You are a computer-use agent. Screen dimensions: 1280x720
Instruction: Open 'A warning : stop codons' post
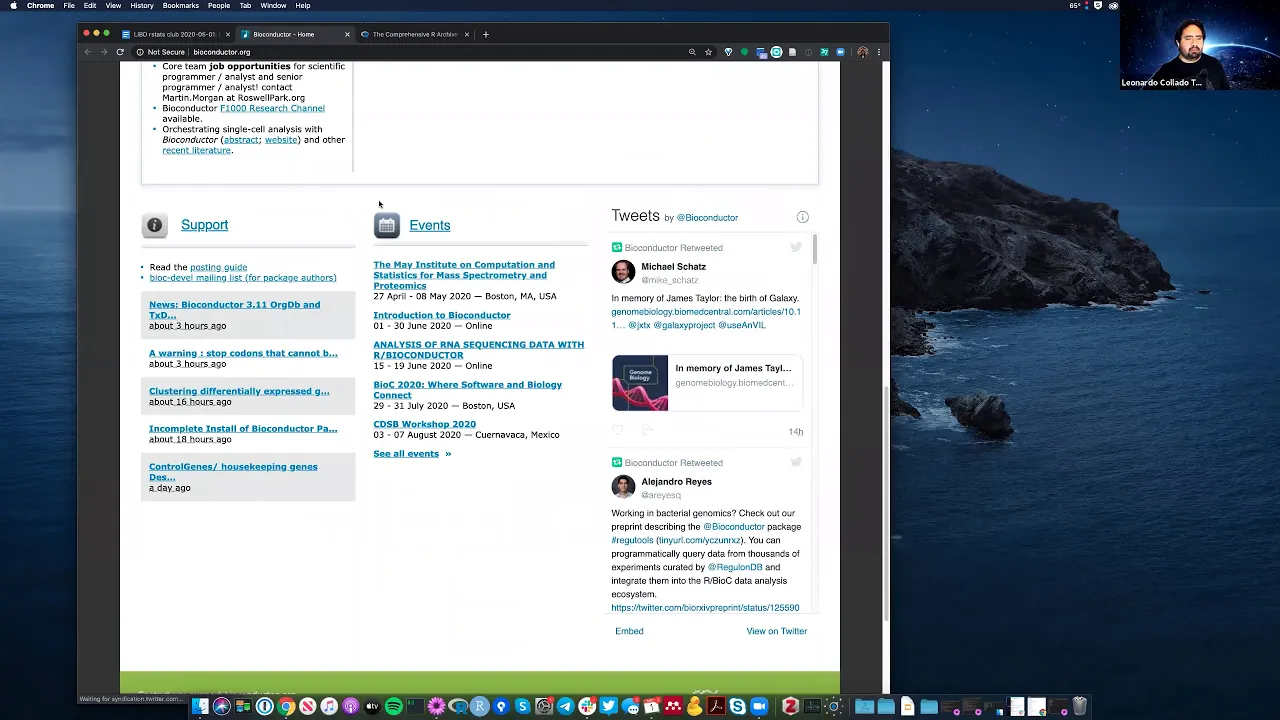243,353
